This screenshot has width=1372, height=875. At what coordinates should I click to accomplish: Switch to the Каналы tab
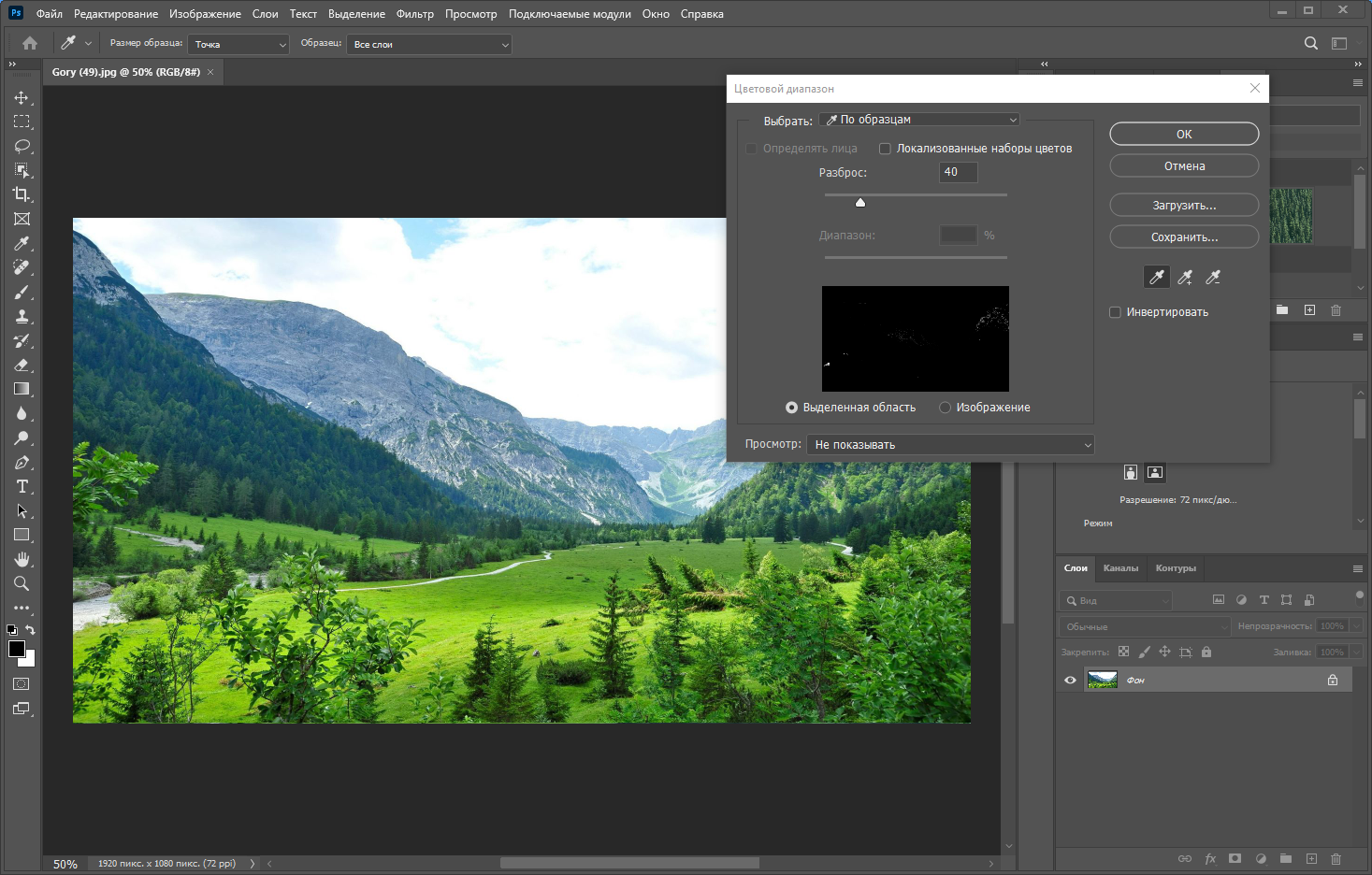pos(1120,568)
